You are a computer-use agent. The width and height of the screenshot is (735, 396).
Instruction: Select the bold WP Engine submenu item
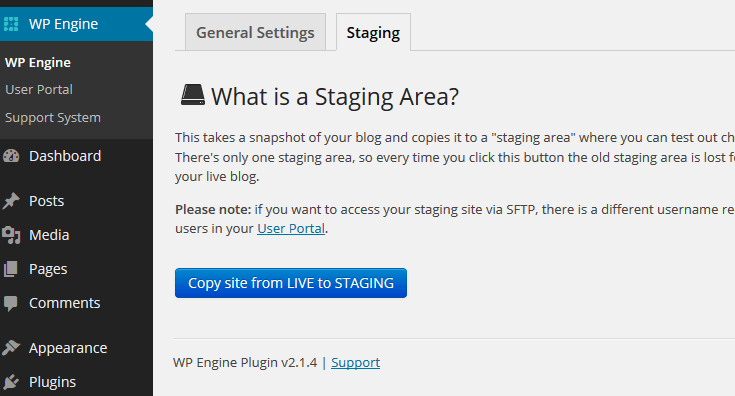38,62
